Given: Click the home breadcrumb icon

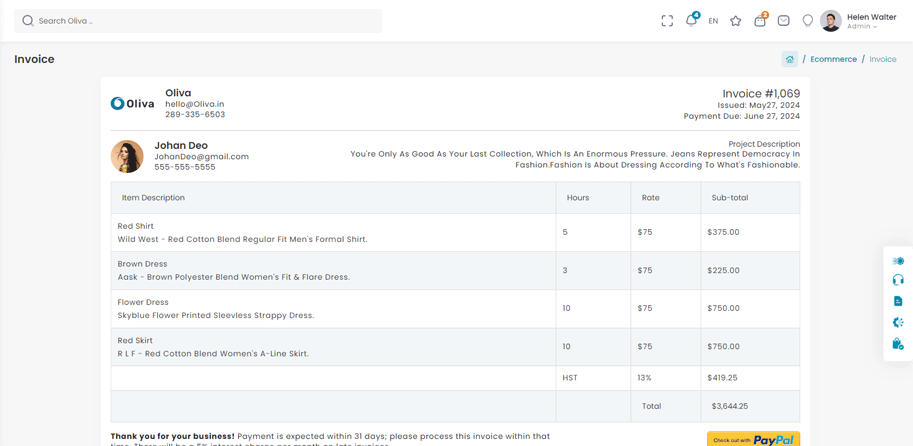Looking at the screenshot, I should [790, 59].
